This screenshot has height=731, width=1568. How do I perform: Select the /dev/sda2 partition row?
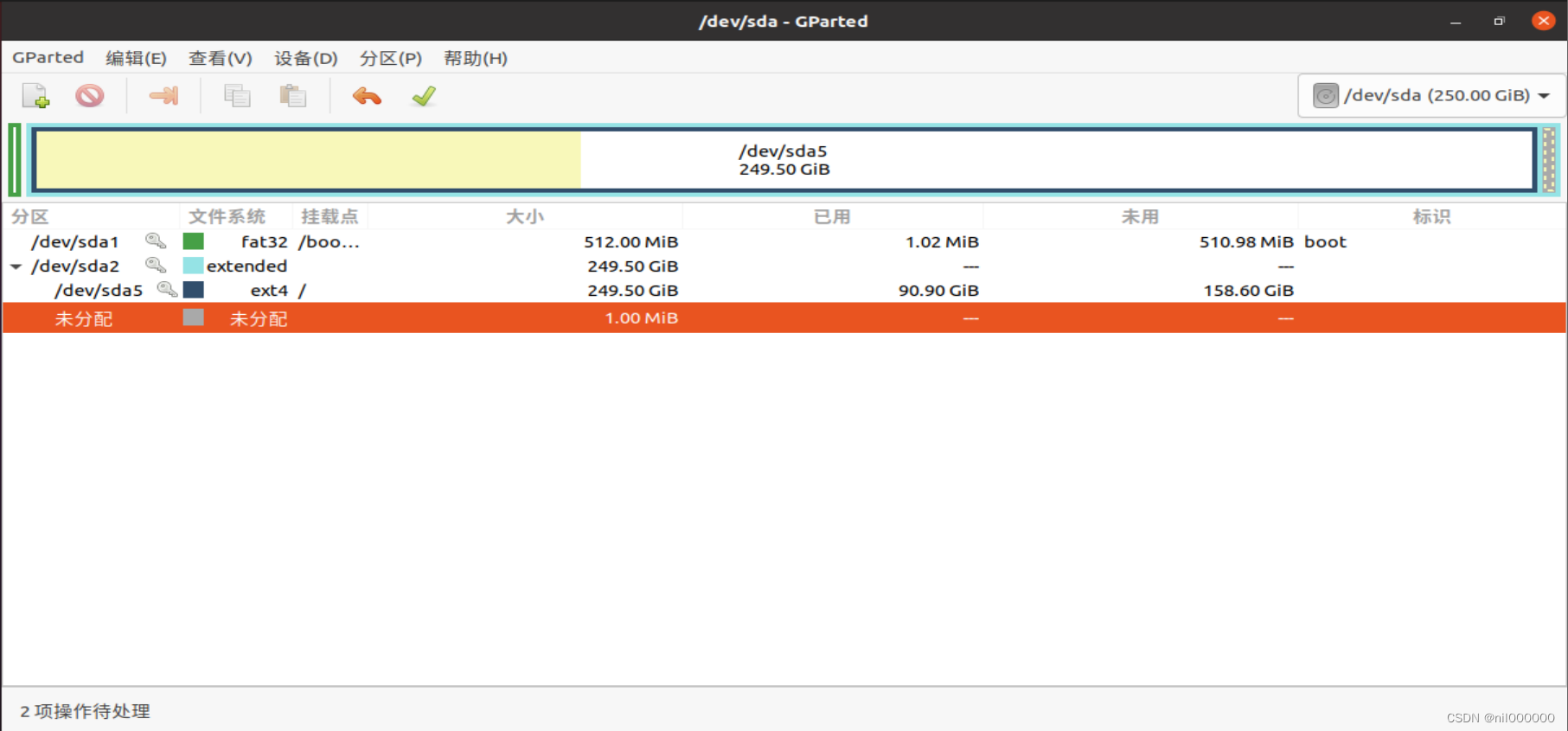[x=784, y=266]
